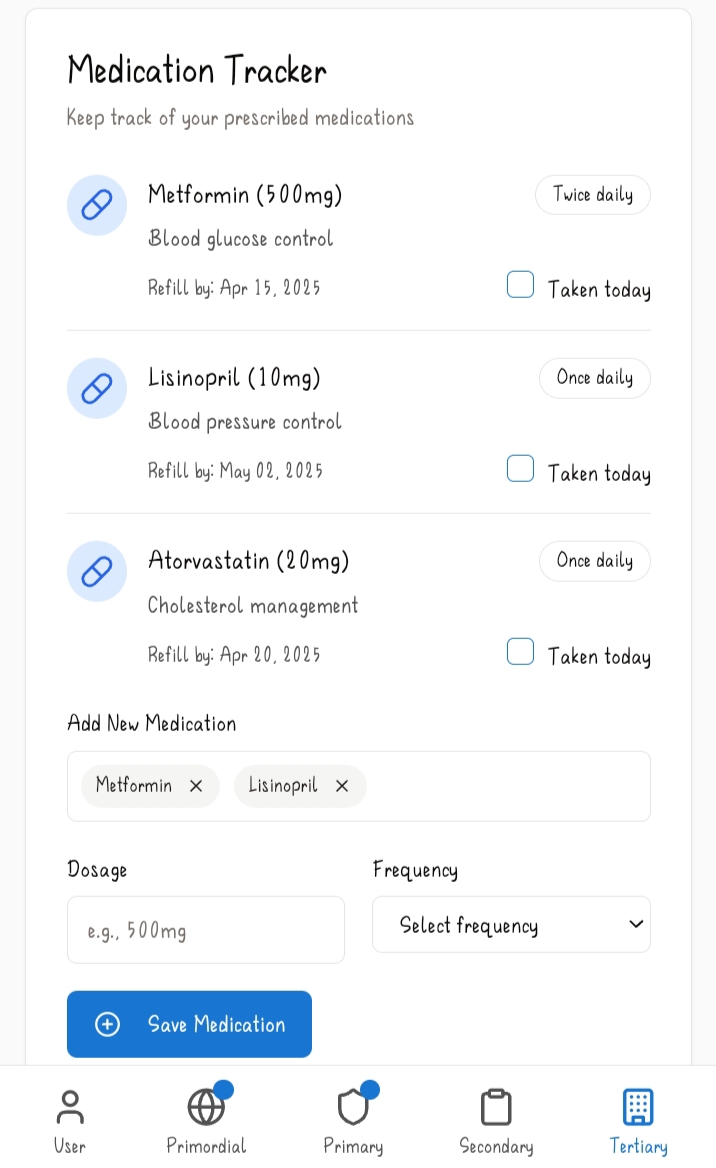This screenshot has width=716, height=1168.
Task: Open the User profile tab icon
Action: click(70, 1108)
